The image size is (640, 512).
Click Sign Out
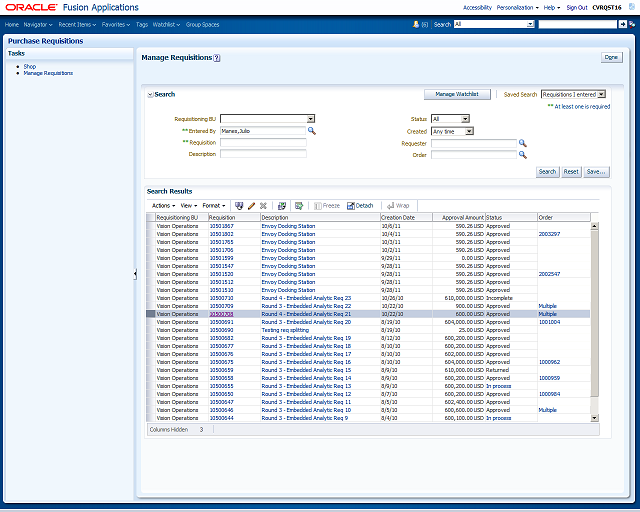point(577,7)
